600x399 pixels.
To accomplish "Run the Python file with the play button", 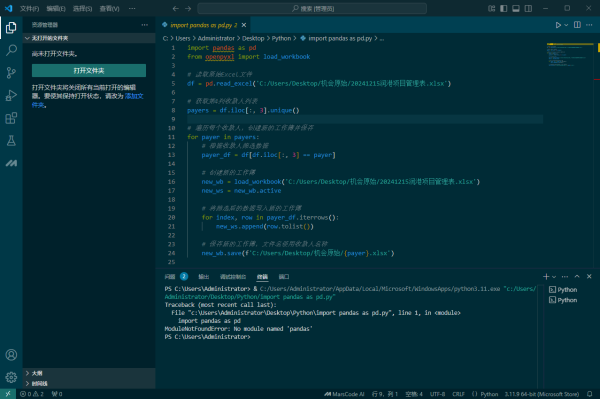I will click(x=558, y=25).
